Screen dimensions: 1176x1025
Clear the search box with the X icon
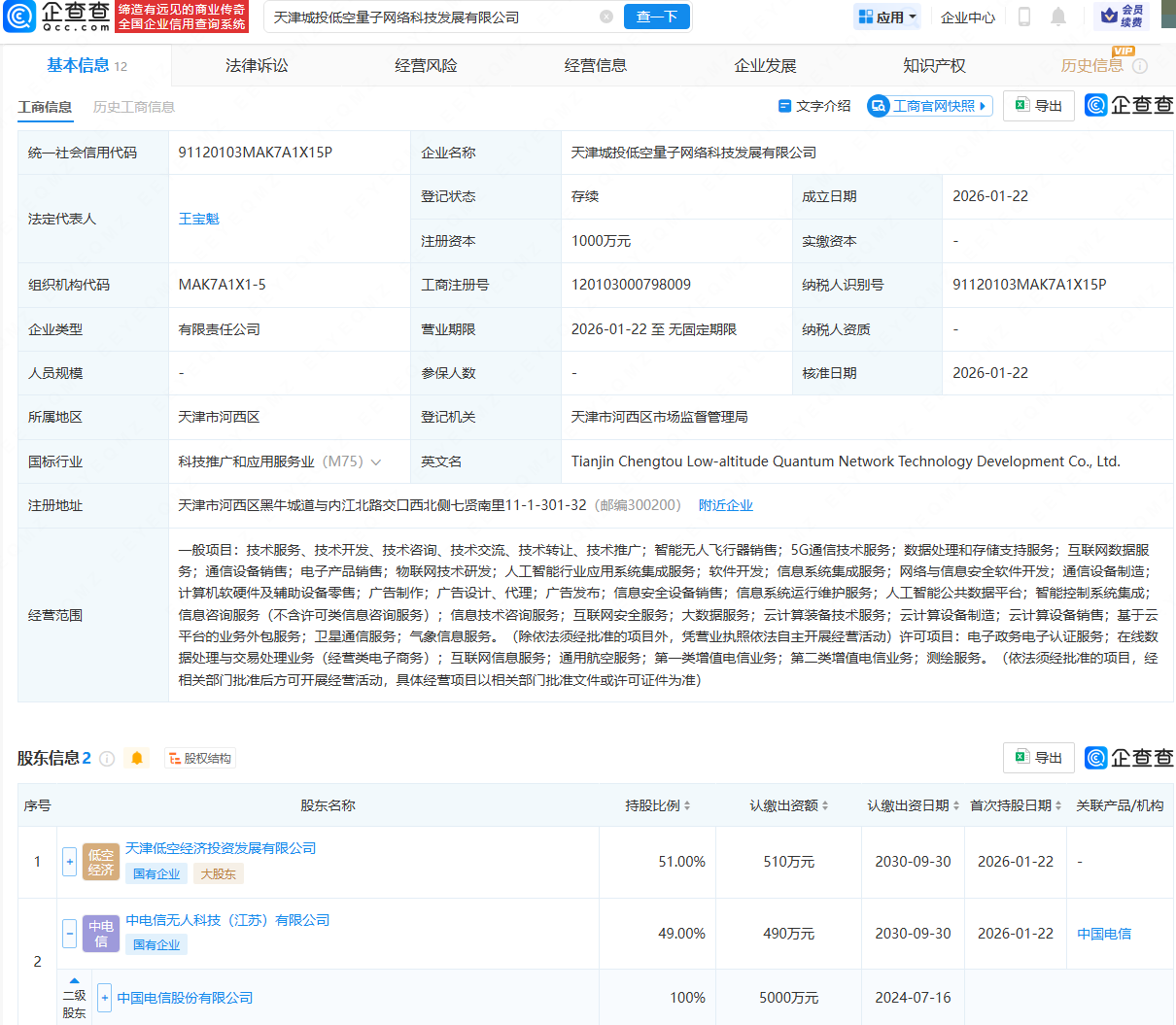[606, 17]
